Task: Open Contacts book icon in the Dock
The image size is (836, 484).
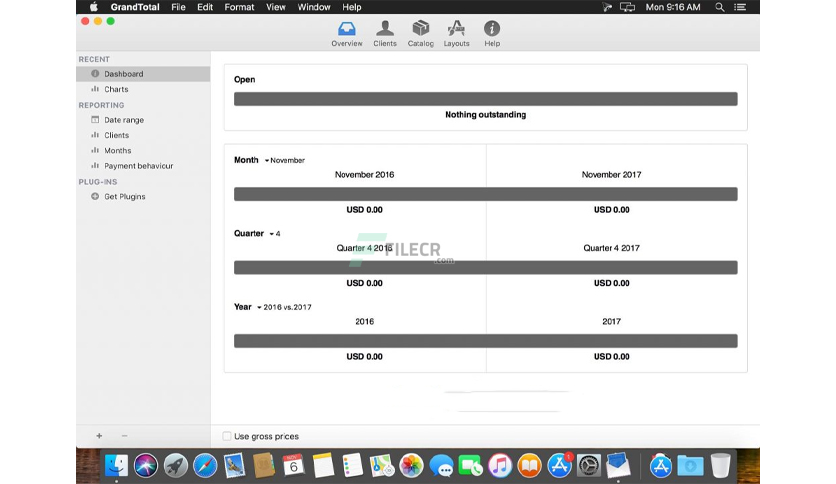Action: (264, 466)
